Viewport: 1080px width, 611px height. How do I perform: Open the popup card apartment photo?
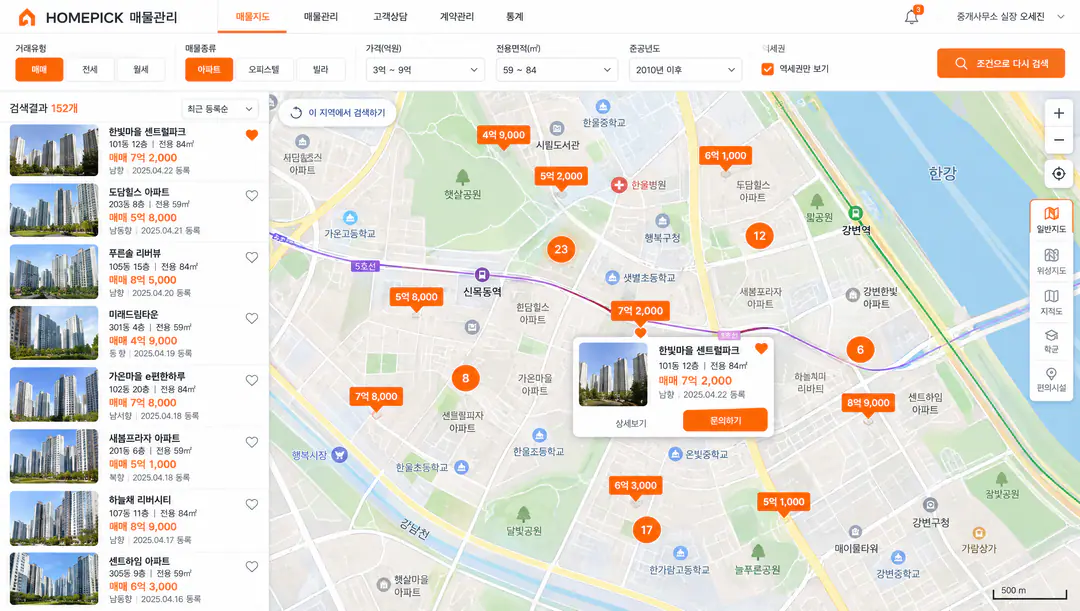click(x=613, y=374)
